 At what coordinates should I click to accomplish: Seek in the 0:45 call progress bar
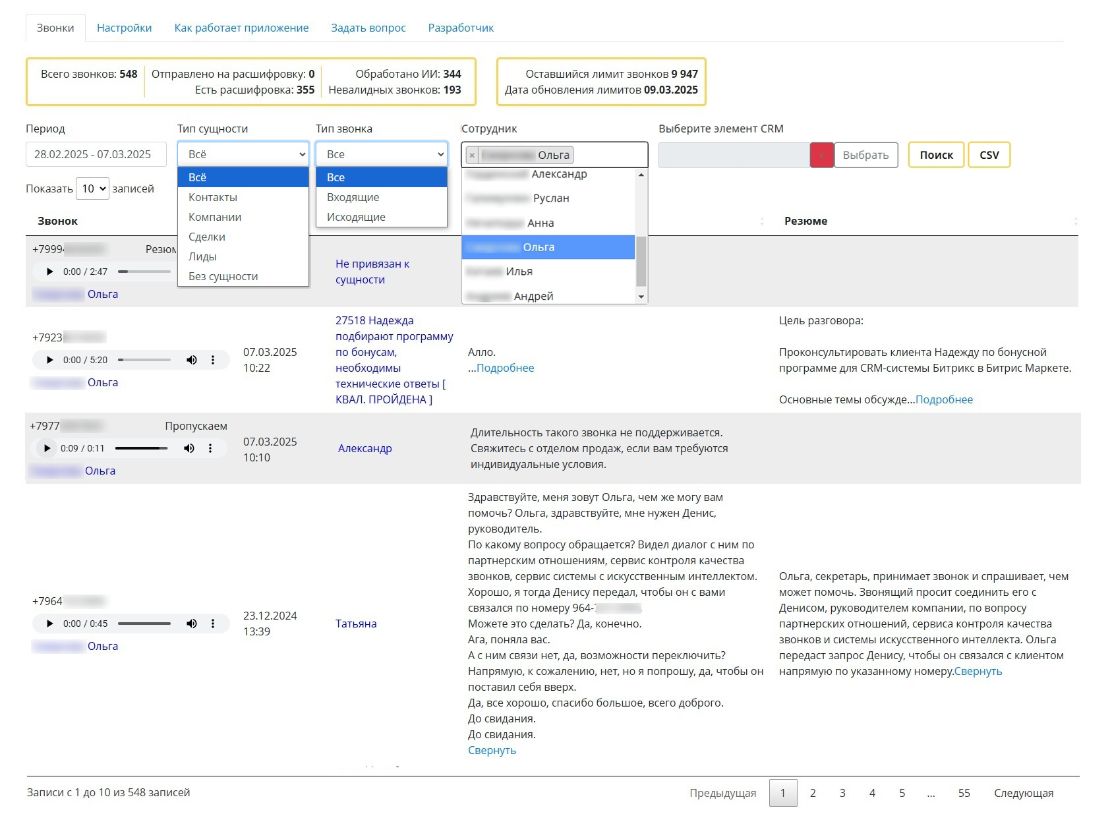[x=144, y=624]
